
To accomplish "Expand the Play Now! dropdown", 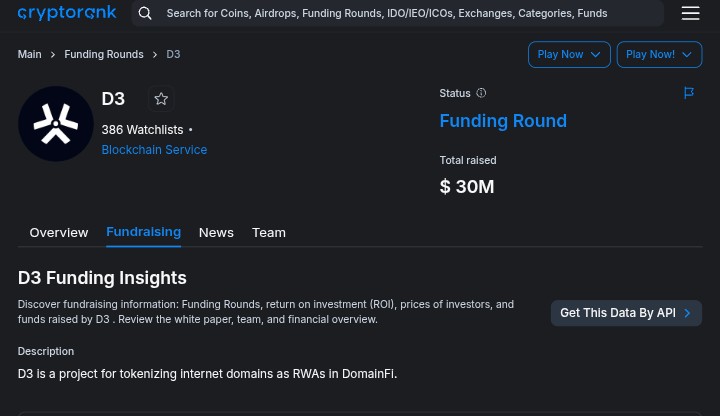I will 659,54.
